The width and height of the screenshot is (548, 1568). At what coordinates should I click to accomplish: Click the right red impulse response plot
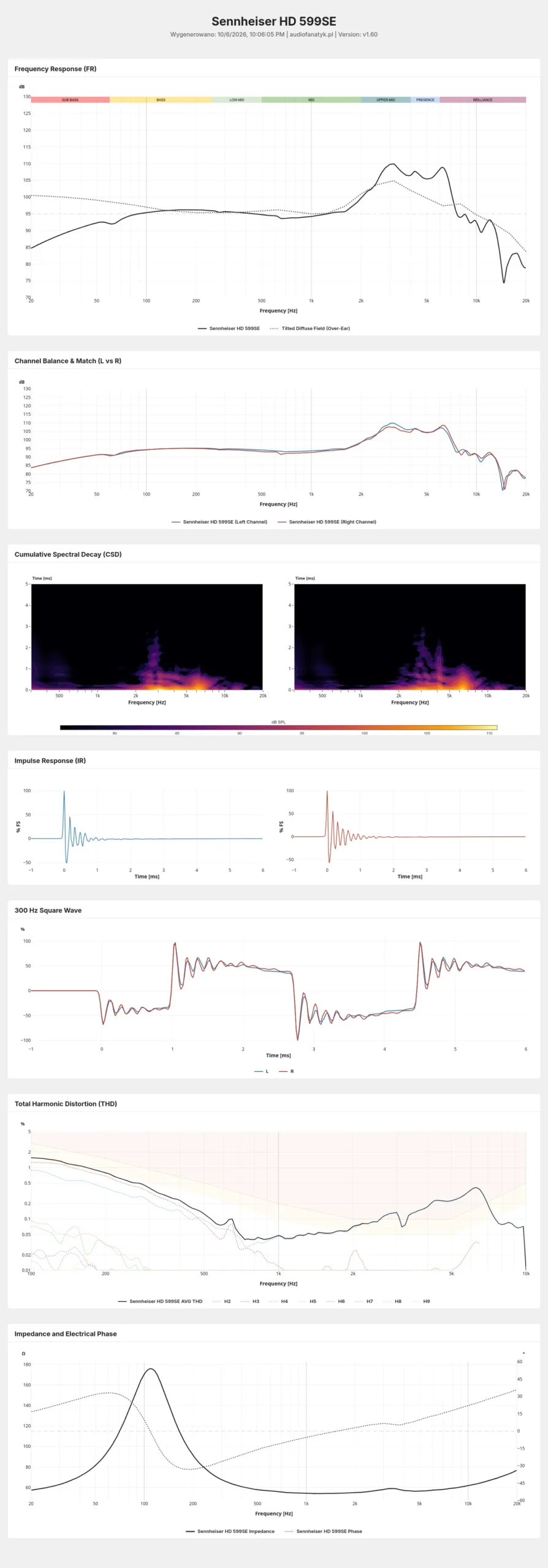coord(409,827)
